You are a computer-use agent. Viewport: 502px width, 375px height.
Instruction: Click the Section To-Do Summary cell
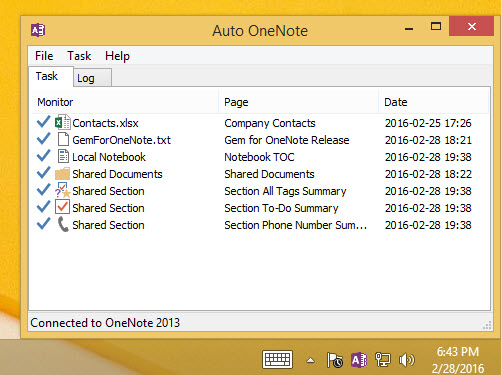(x=281, y=208)
